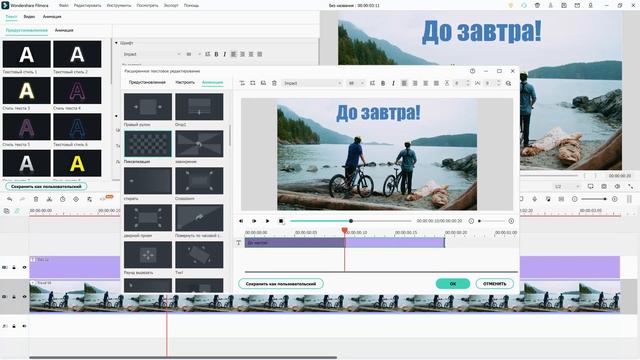Lock the video track
Viewport: 640px width, 360px height.
(14, 297)
